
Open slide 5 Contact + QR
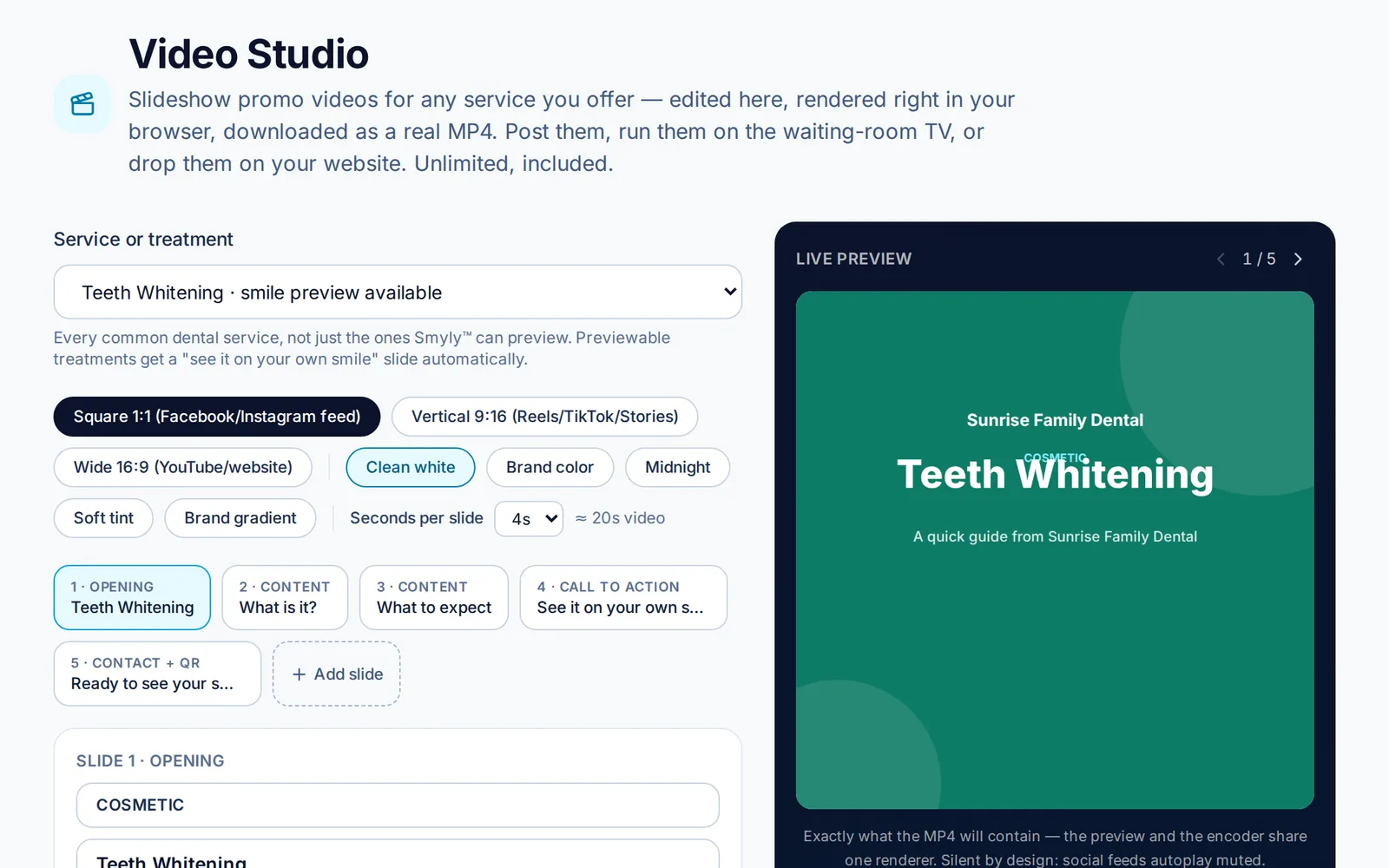157,674
